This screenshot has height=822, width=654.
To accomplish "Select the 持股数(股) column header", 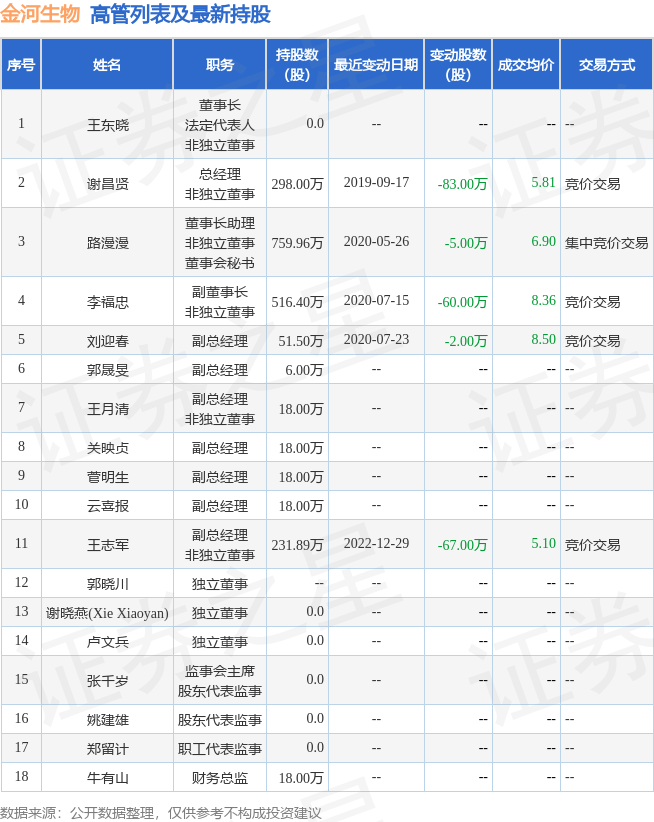I will coord(297,64).
